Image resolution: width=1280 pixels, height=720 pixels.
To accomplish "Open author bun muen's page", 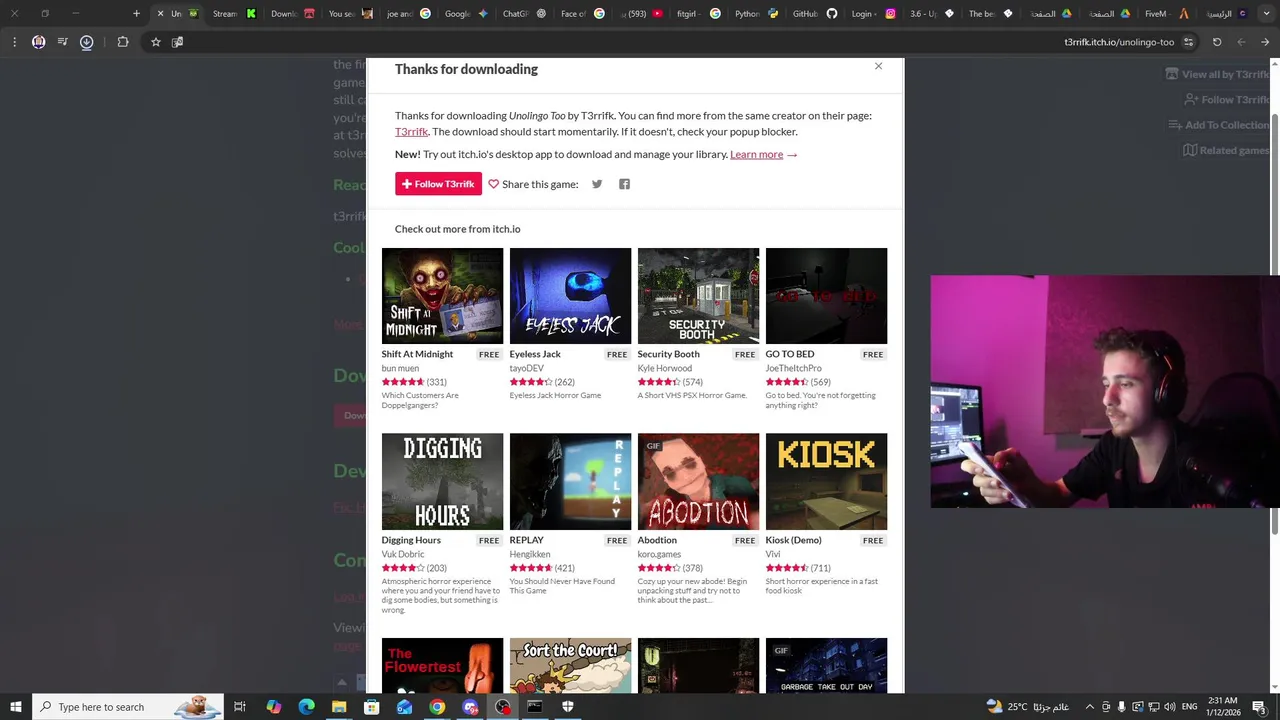I will click(400, 368).
